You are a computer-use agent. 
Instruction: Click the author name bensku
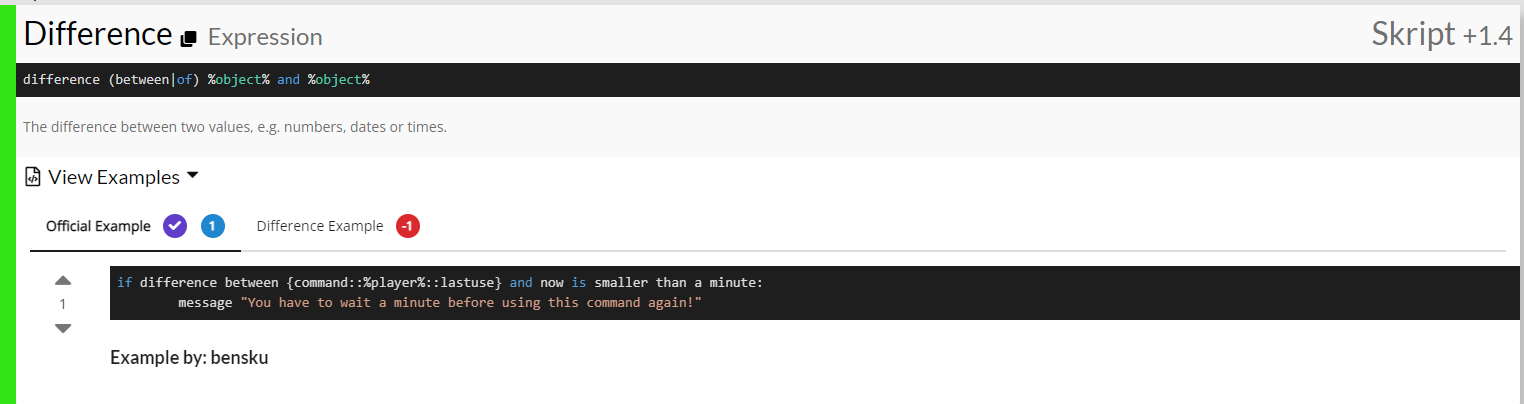pos(239,357)
